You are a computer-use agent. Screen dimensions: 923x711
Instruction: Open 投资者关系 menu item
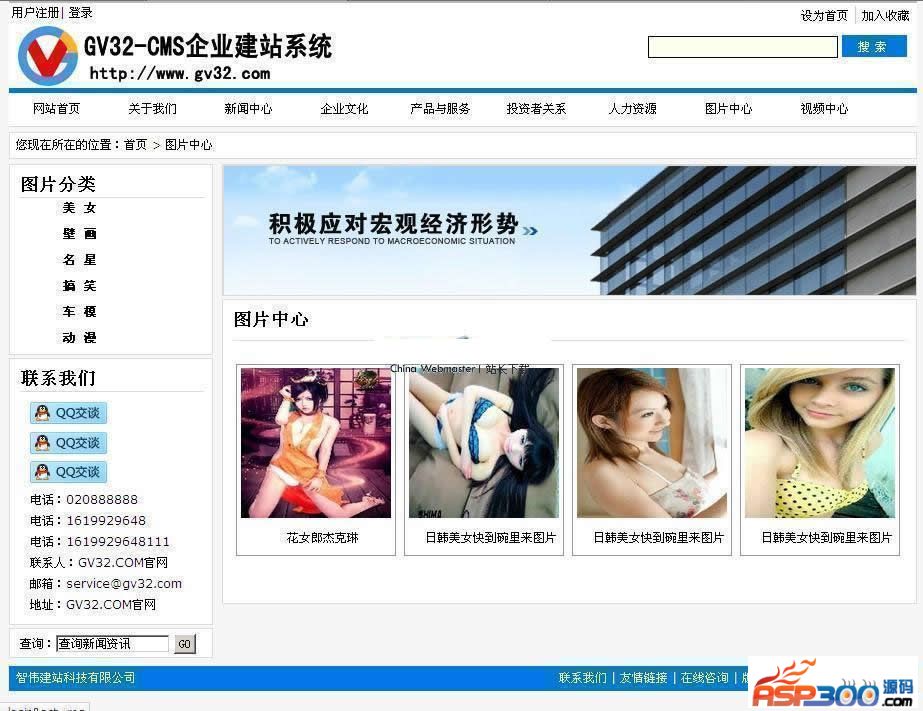[x=536, y=109]
